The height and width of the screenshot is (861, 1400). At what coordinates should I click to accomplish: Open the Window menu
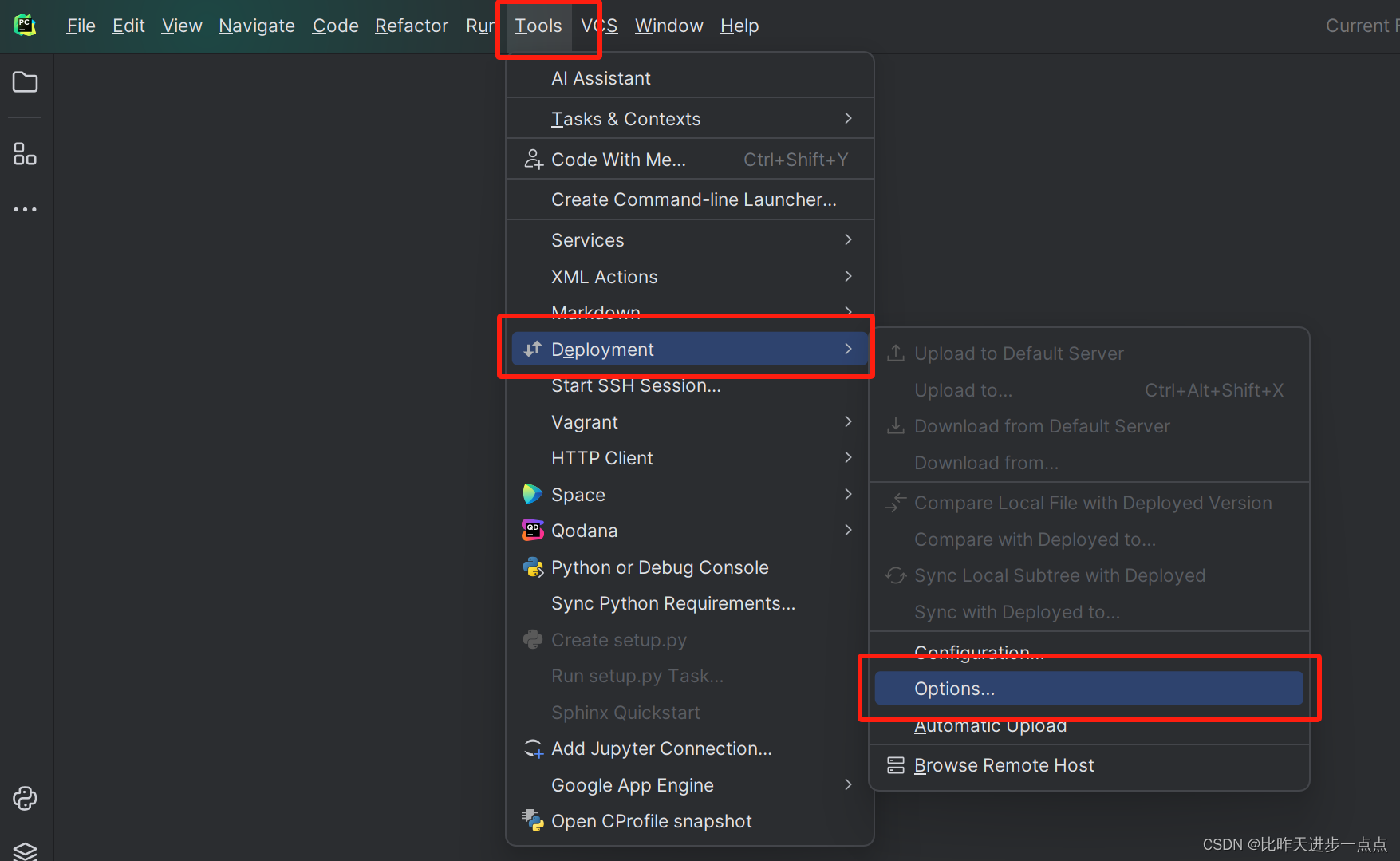[x=668, y=25]
